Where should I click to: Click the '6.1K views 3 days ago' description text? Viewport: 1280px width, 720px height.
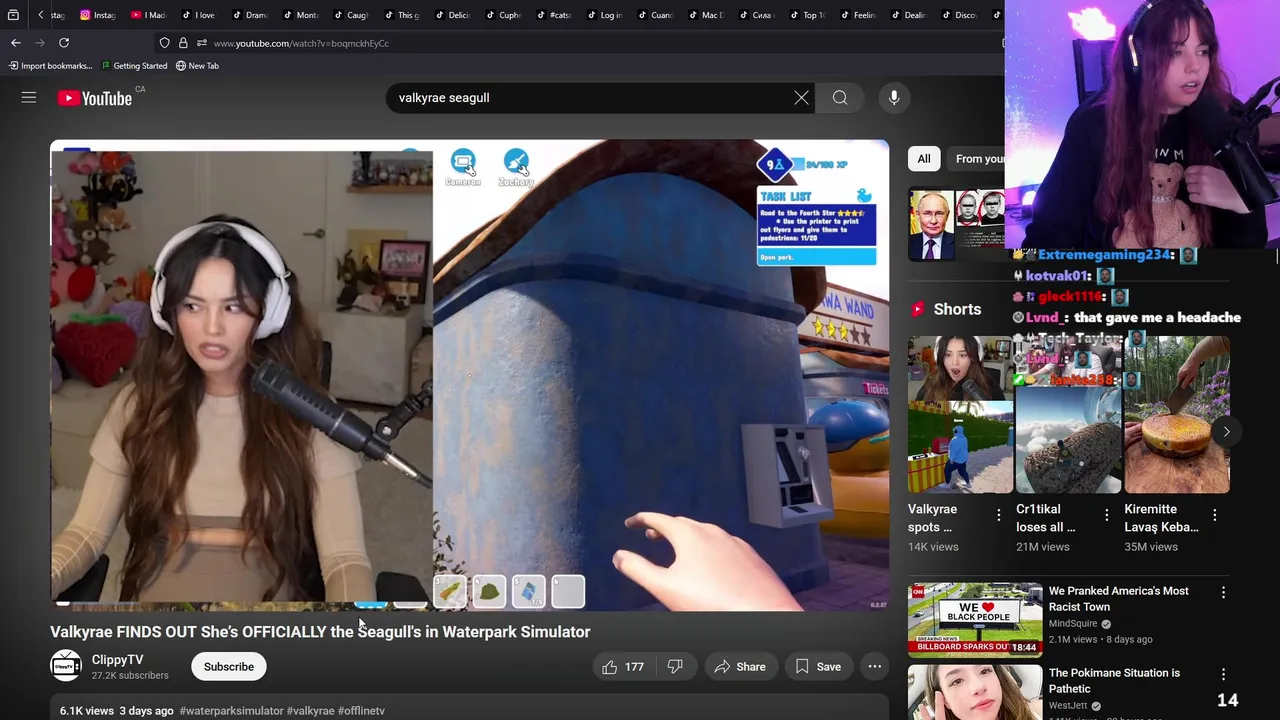click(116, 711)
